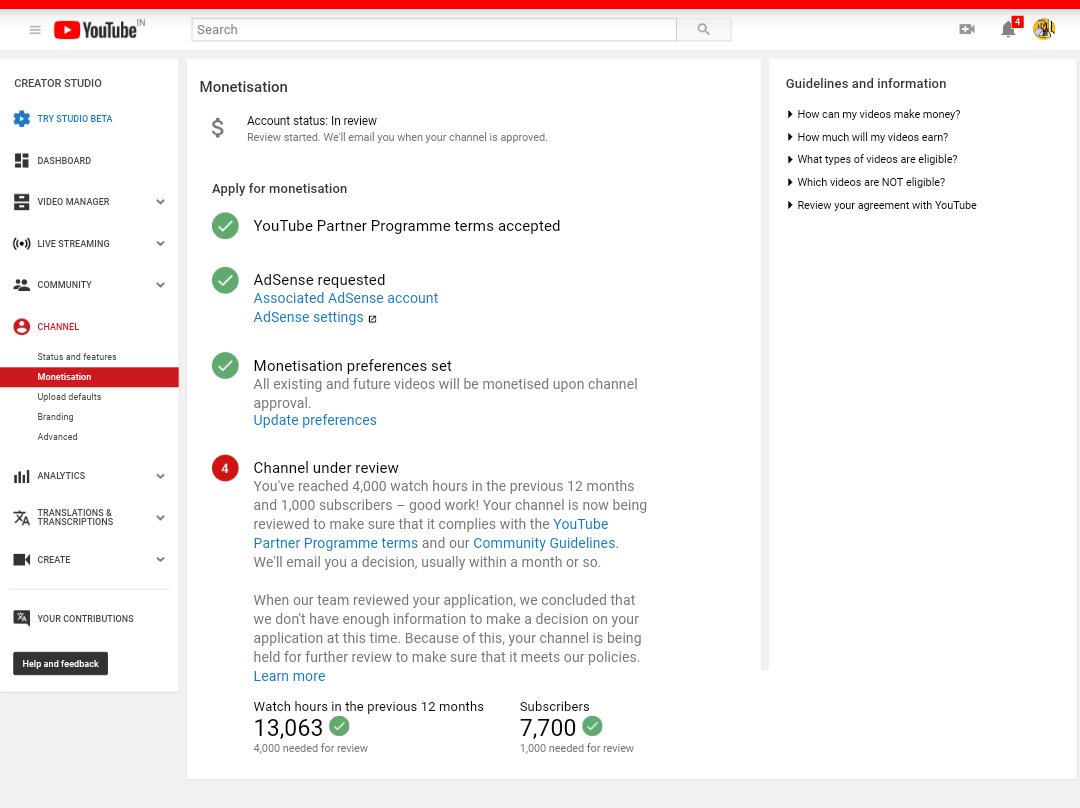The image size is (1080, 808).
Task: Click the Monetisation preferences set checkmark
Action: [225, 366]
